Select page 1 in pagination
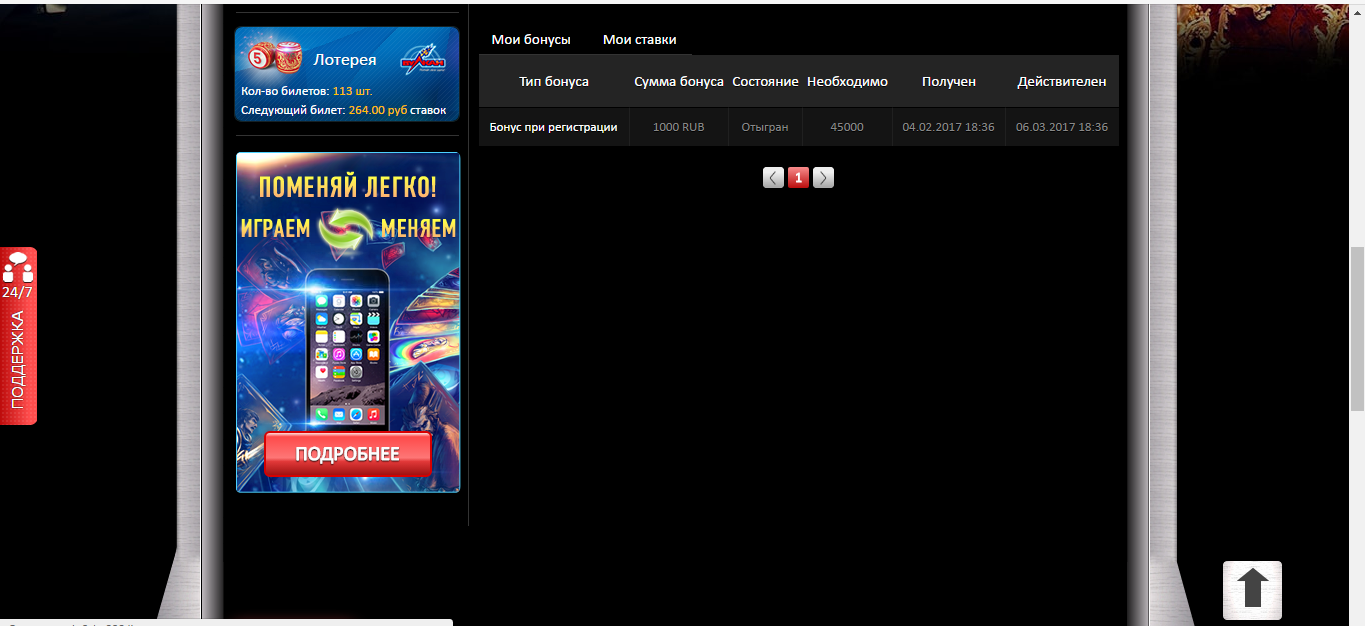 click(x=798, y=178)
